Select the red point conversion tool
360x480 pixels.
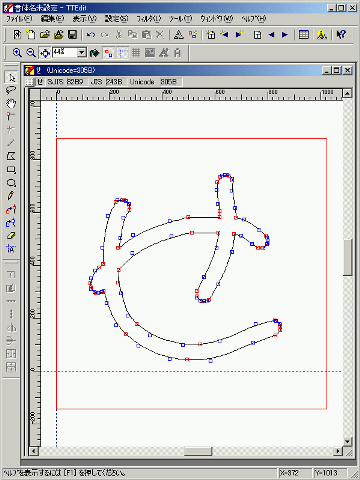[x=11, y=209]
